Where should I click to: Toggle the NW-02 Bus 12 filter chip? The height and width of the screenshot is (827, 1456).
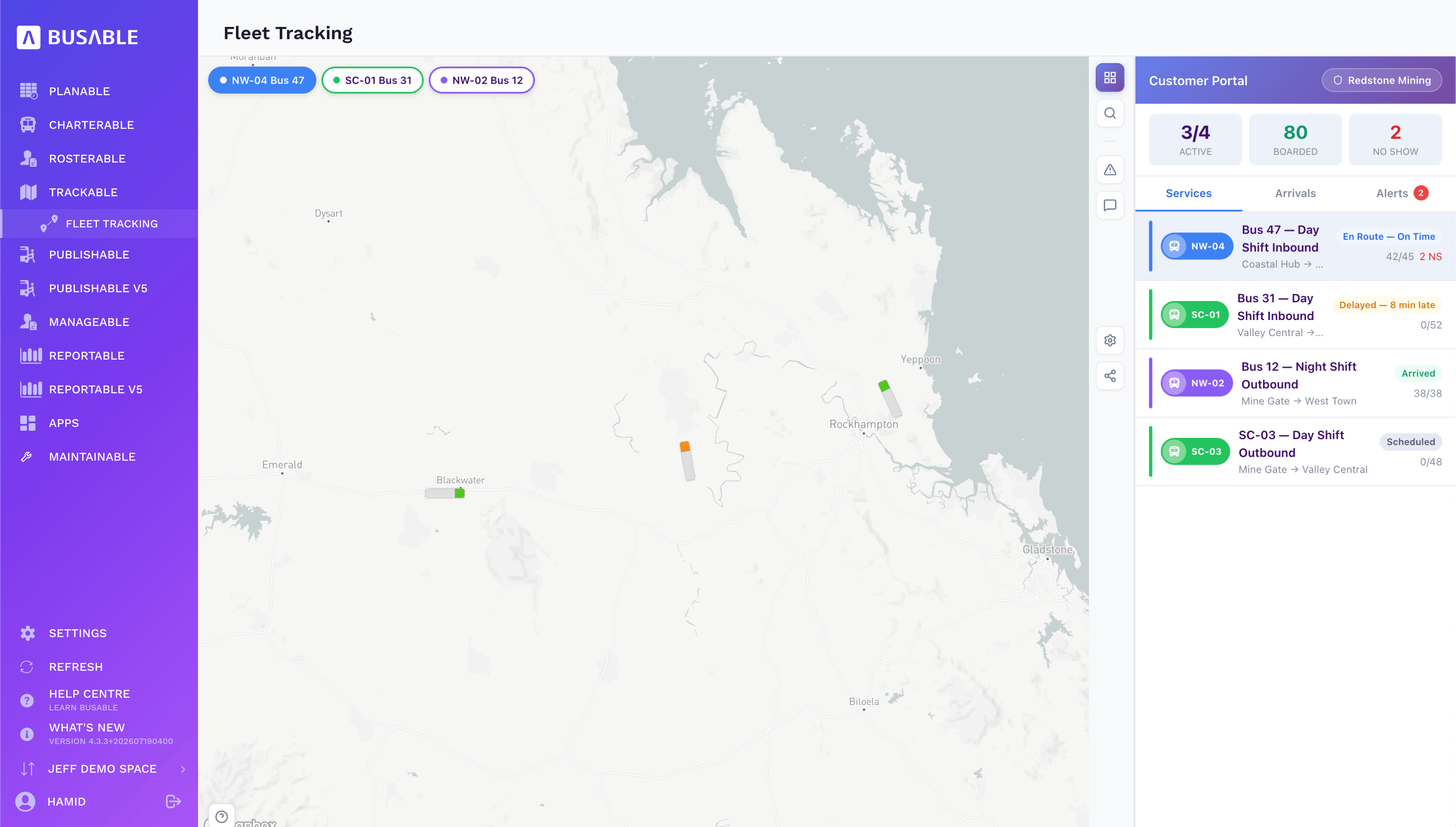482,80
